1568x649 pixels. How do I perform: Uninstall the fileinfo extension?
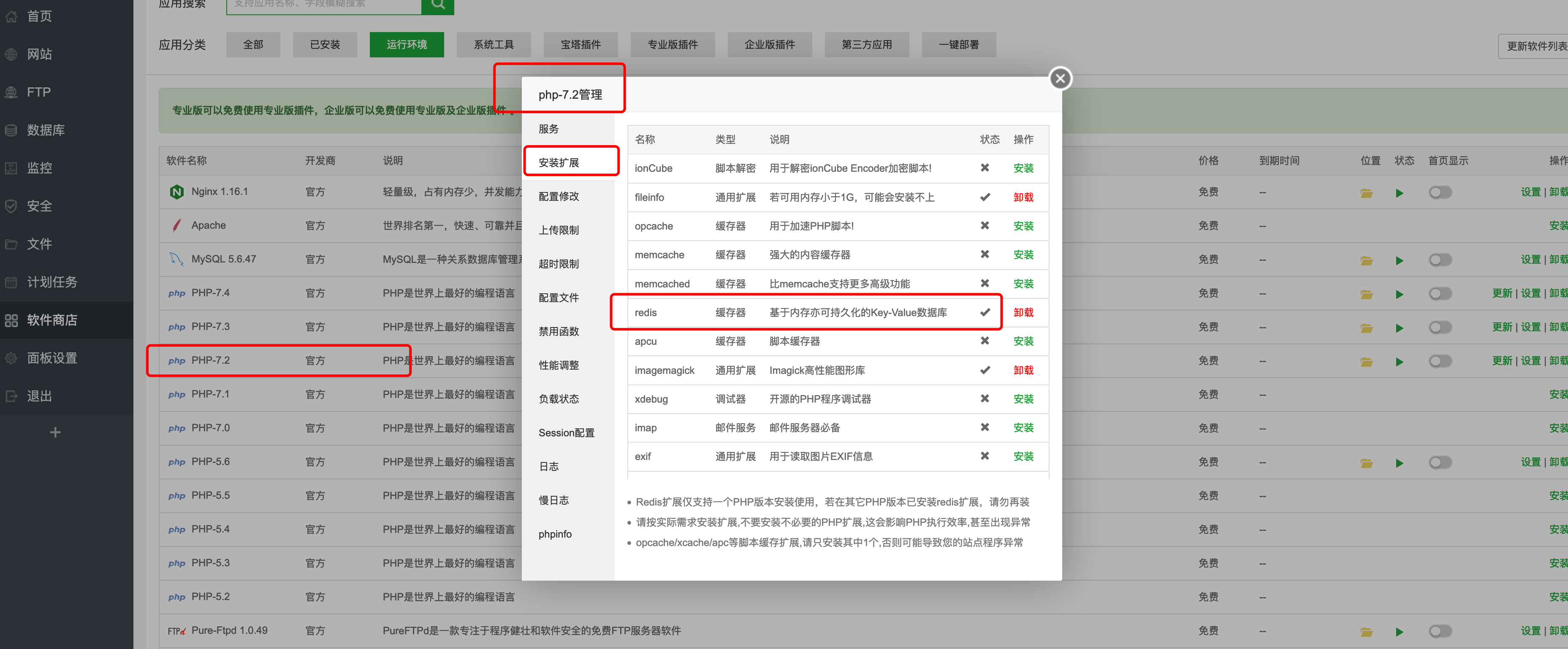[1023, 197]
